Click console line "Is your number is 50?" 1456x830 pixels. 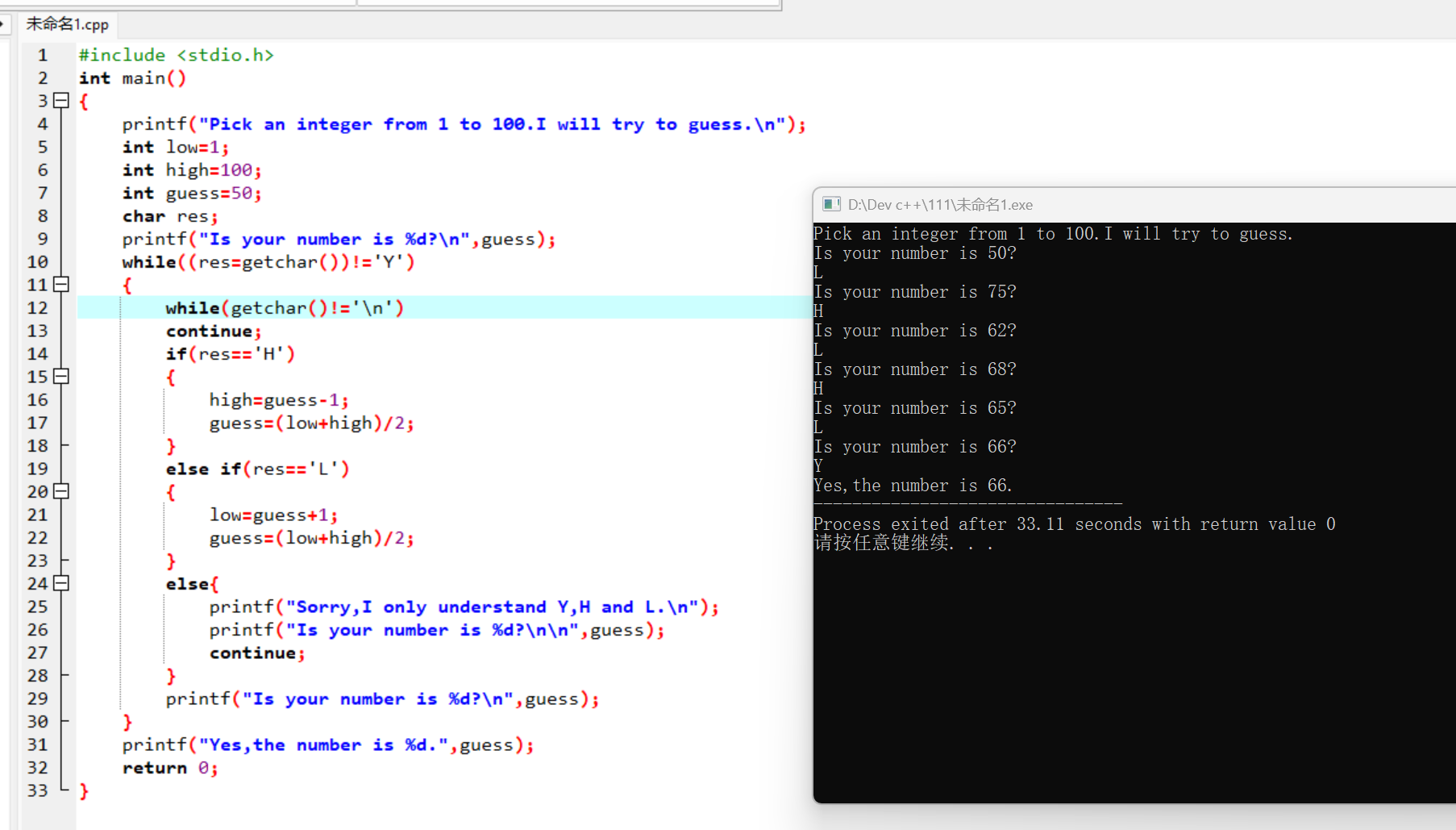pos(915,253)
